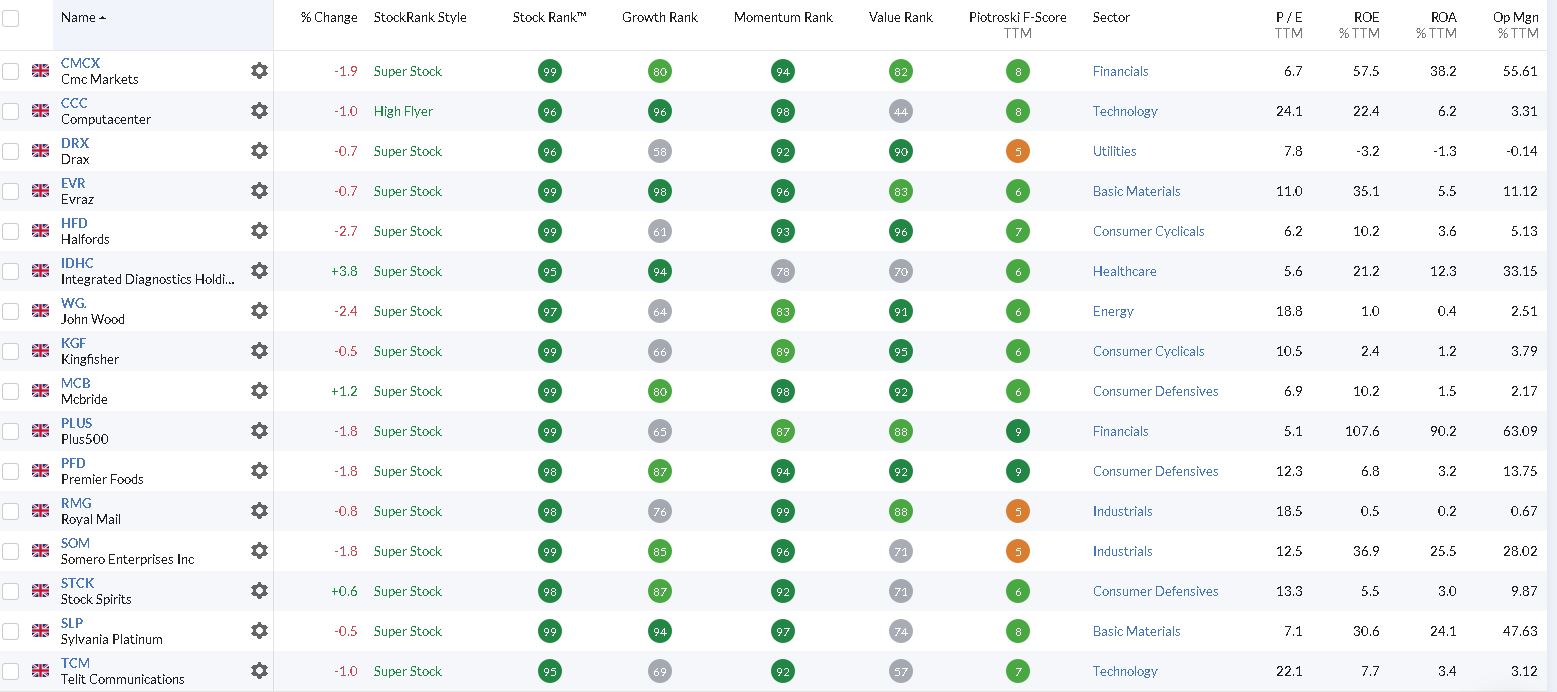The width and height of the screenshot is (1557, 692).
Task: Click the 47.63 Op Mgn value for Sylvania
Action: point(1520,631)
